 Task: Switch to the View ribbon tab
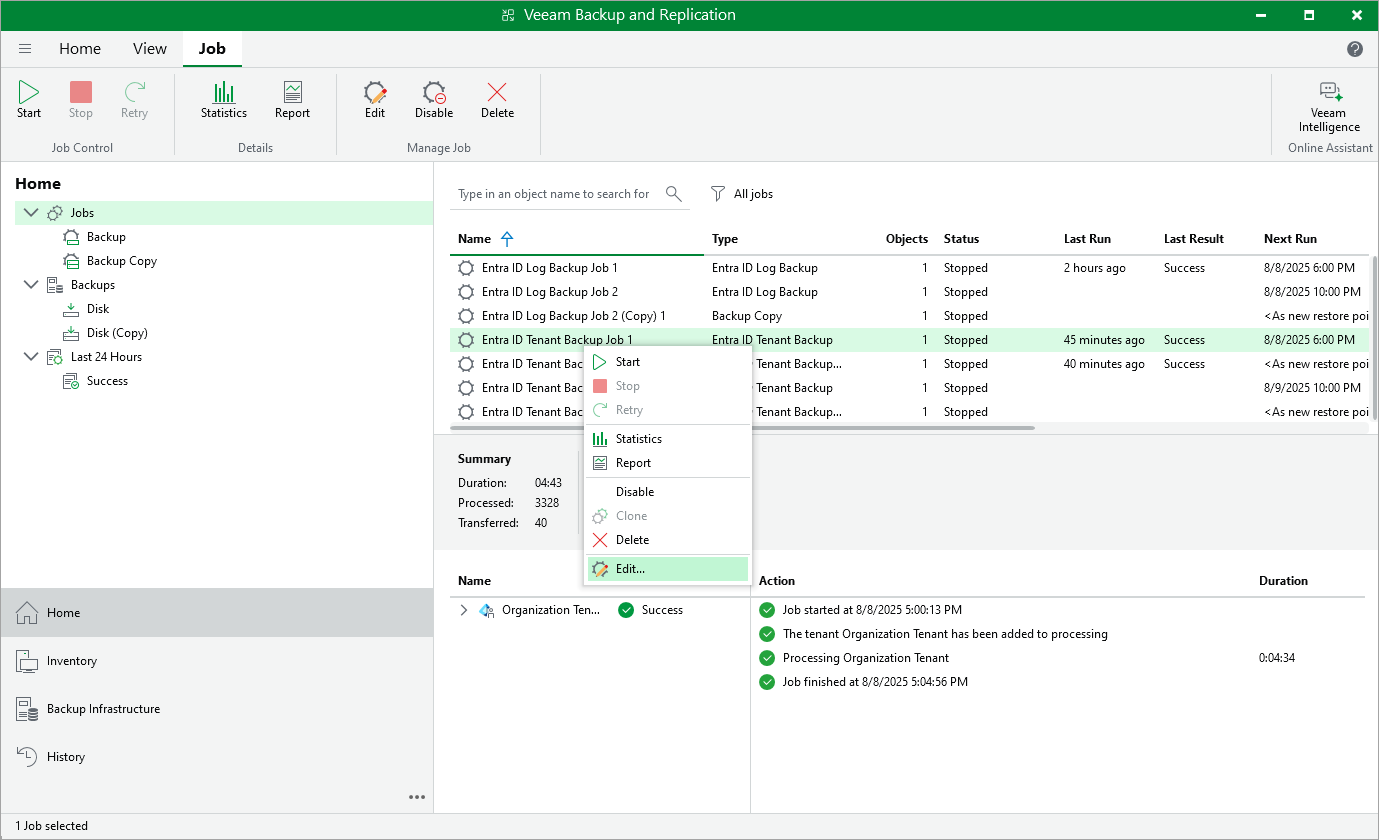tap(150, 49)
